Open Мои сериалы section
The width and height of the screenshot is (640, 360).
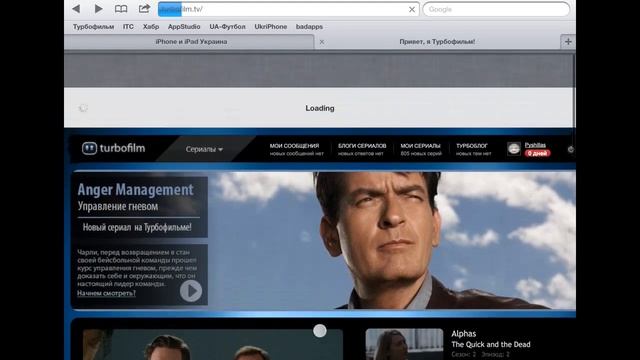pos(421,149)
